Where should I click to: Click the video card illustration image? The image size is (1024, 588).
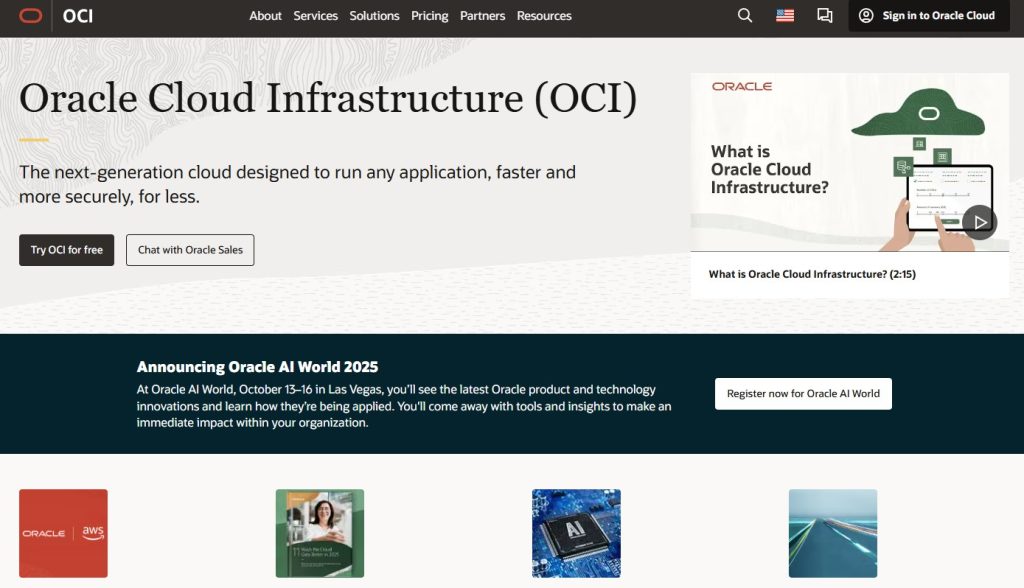pos(850,162)
